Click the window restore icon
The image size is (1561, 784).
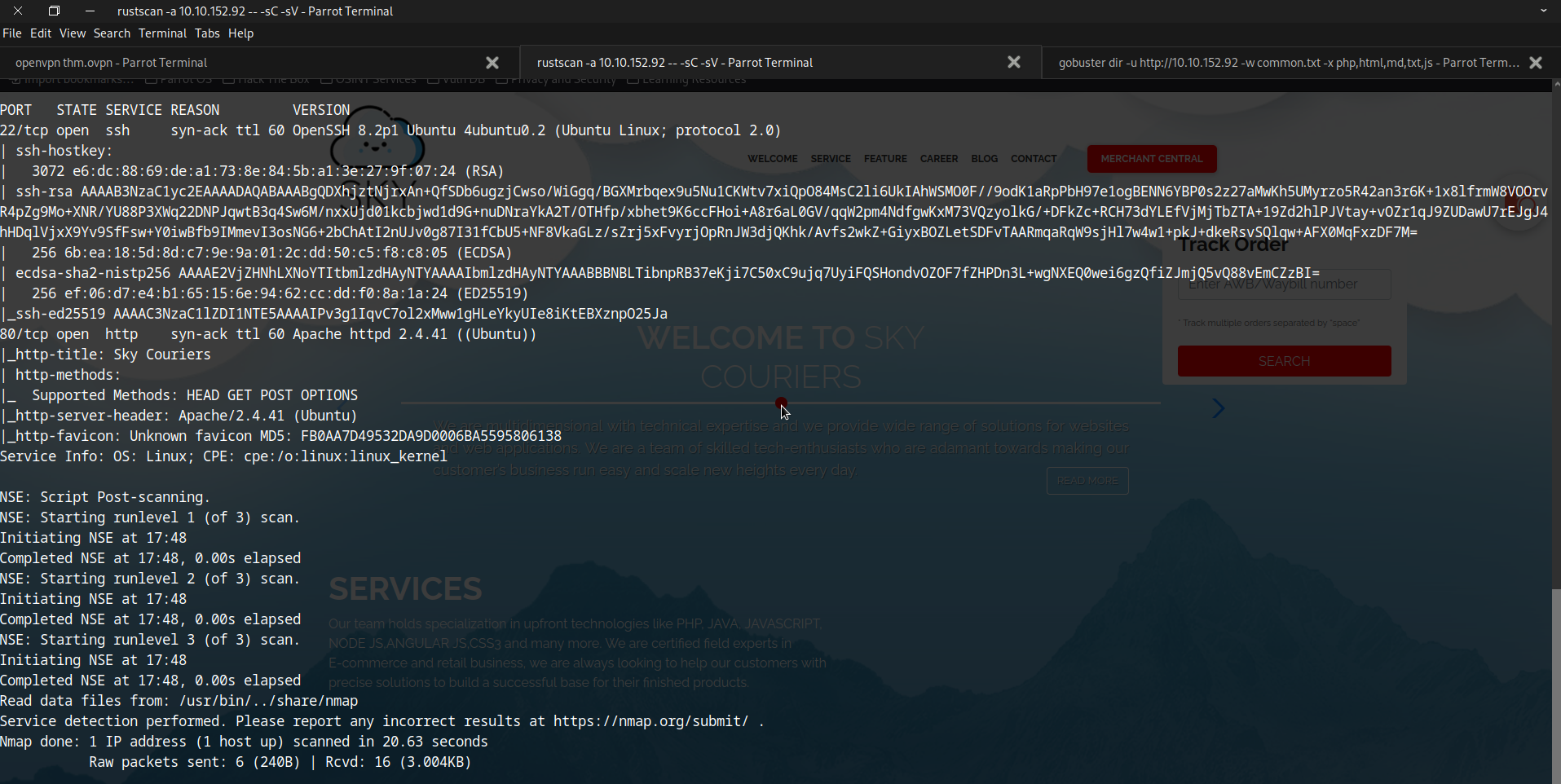coord(54,11)
